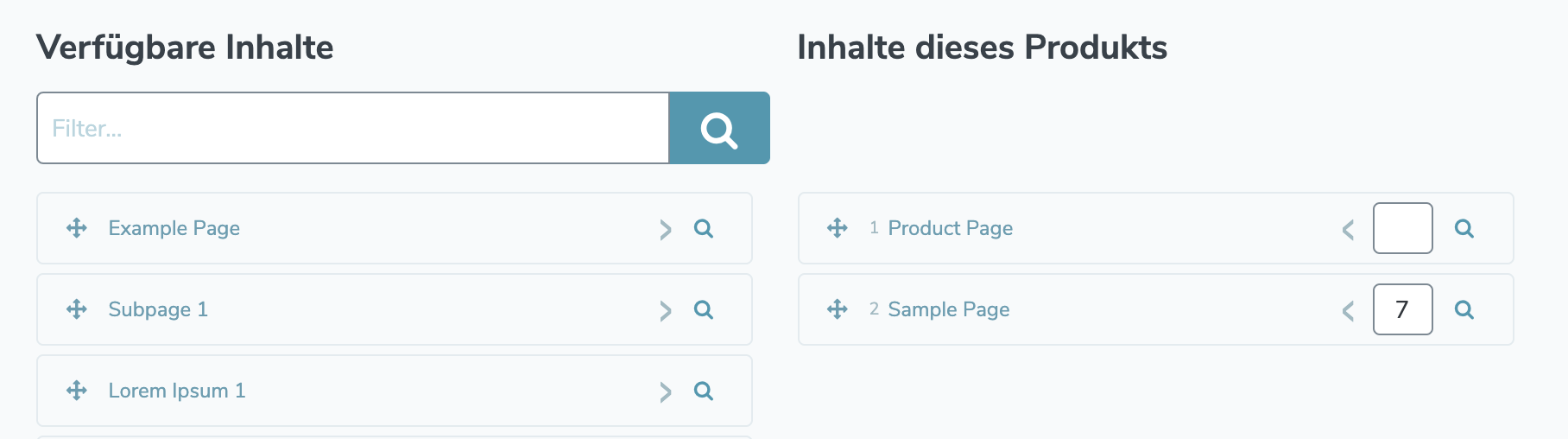This screenshot has width=1568, height=439.
Task: Add Subpage 1 using right chevron
Action: point(665,311)
